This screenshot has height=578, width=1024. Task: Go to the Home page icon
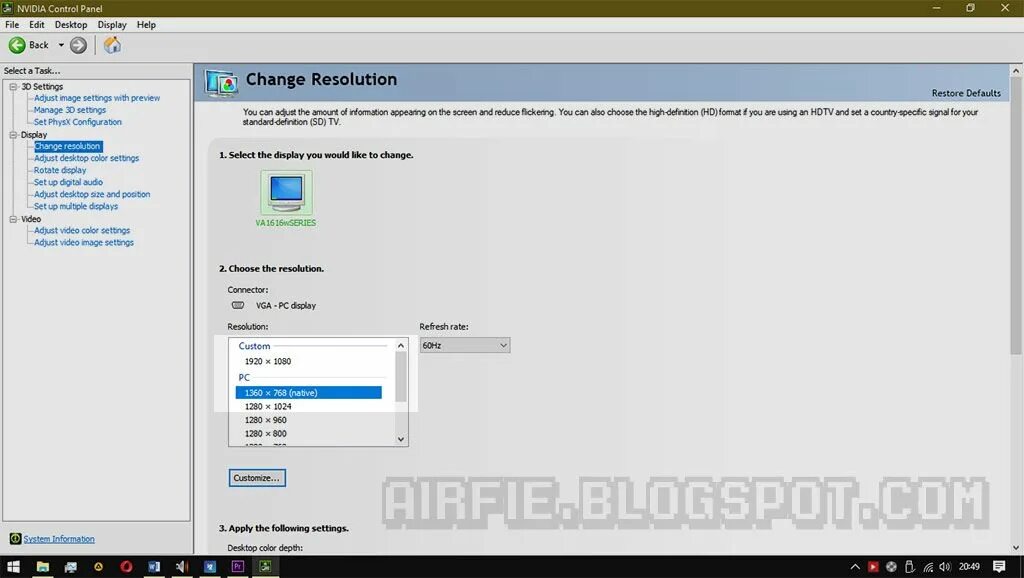click(112, 45)
